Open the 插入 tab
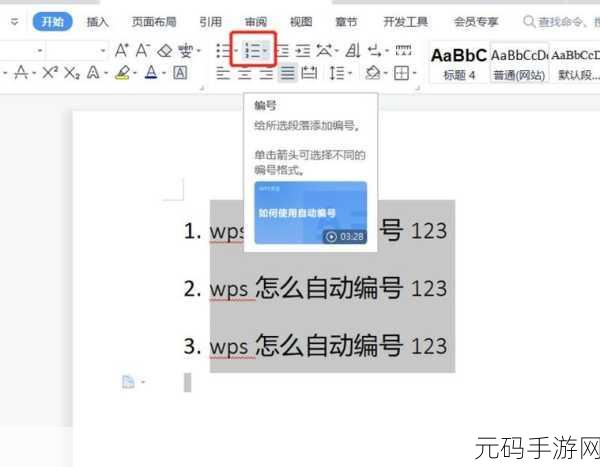Screen dimensions: 600x467 [x=98, y=22]
